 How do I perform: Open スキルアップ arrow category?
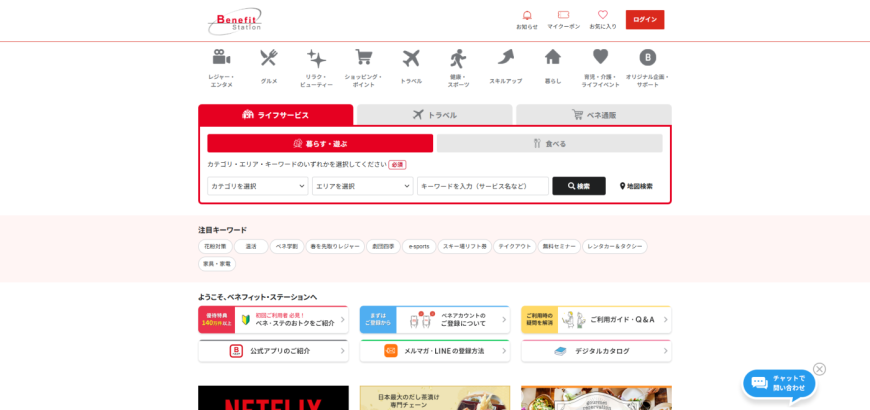[505, 67]
